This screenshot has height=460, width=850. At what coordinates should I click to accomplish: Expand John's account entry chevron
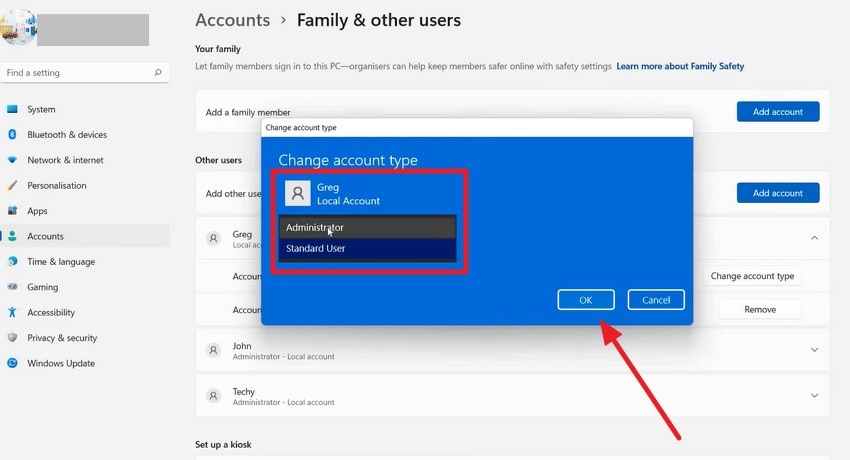(814, 350)
